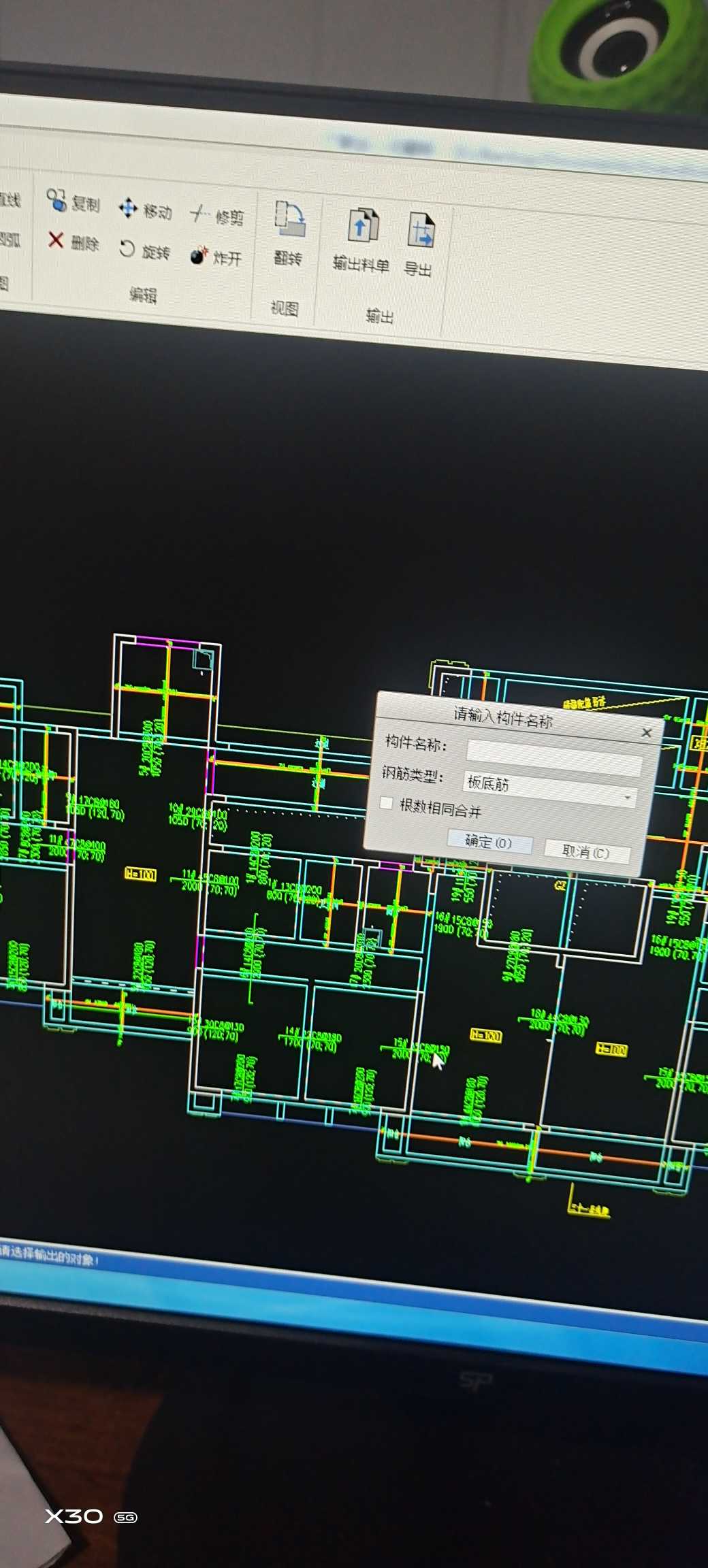Confirm with the 确定(O) button
The image size is (708, 1568).
click(x=489, y=842)
